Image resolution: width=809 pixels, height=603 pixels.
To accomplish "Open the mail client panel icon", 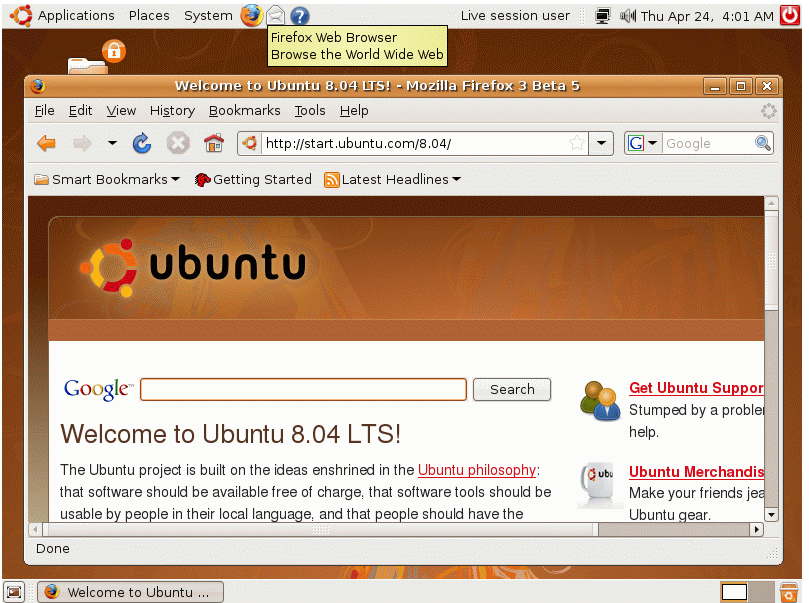I will (x=276, y=15).
